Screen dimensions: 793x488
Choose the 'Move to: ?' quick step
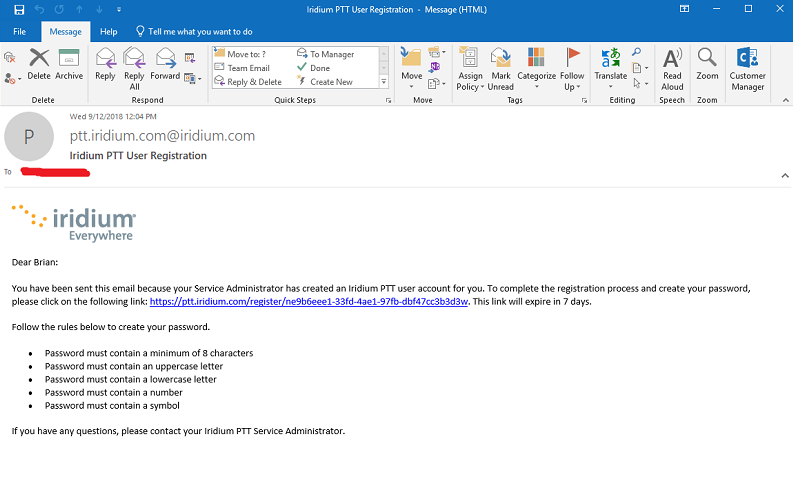click(x=241, y=54)
